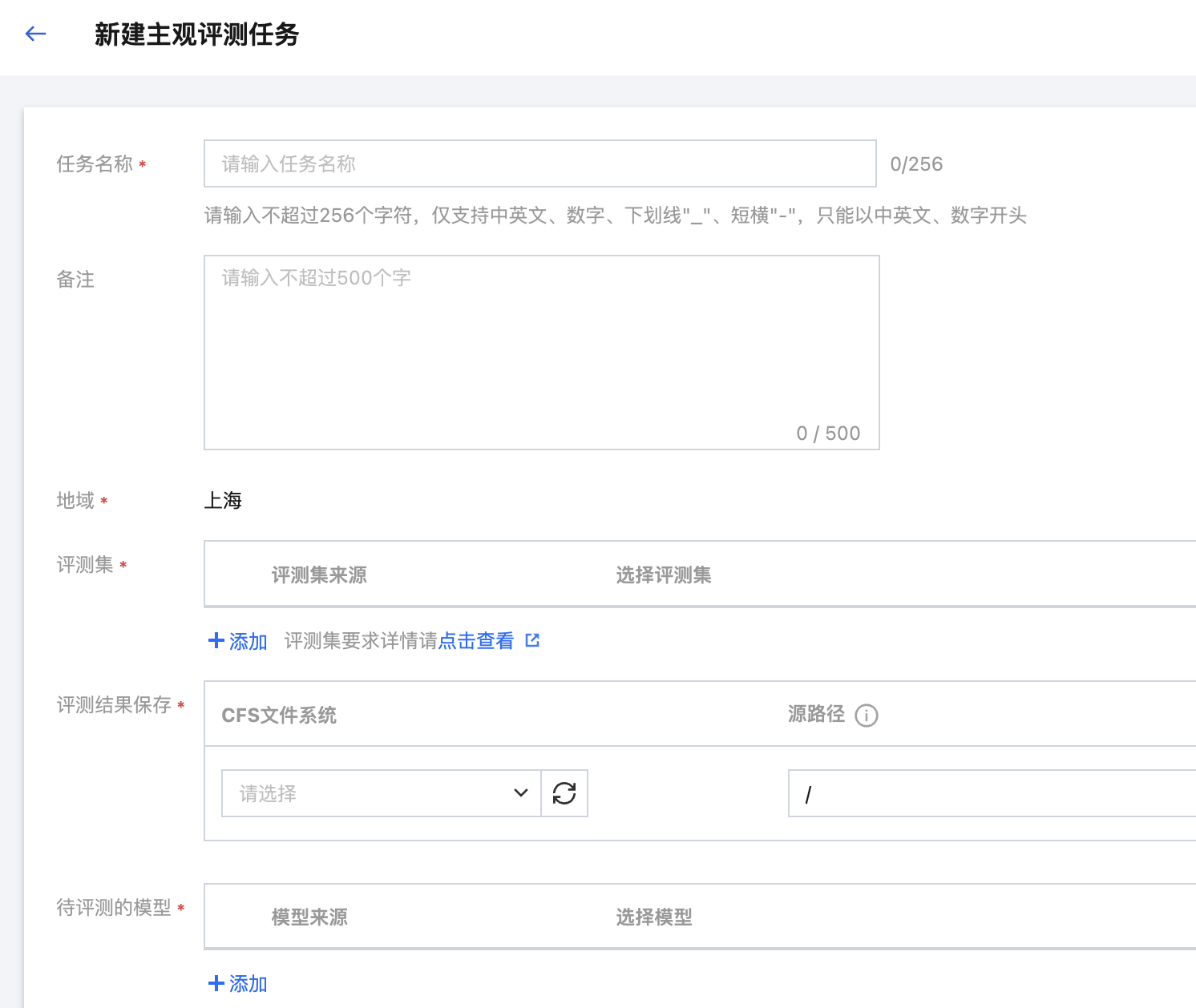Open the 点击查看 requirements link

pos(476,641)
